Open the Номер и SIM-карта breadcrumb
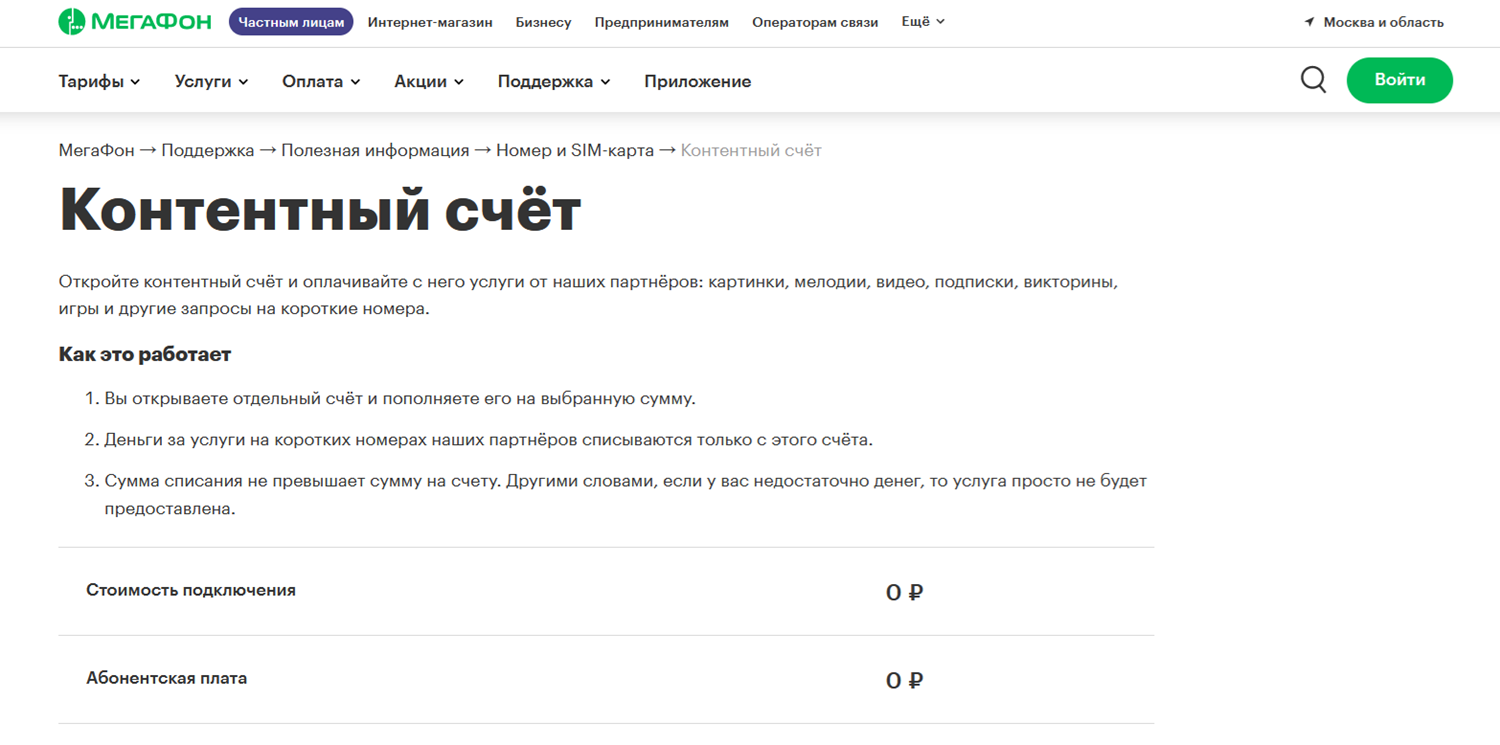This screenshot has height=745, width=1500. tap(575, 150)
